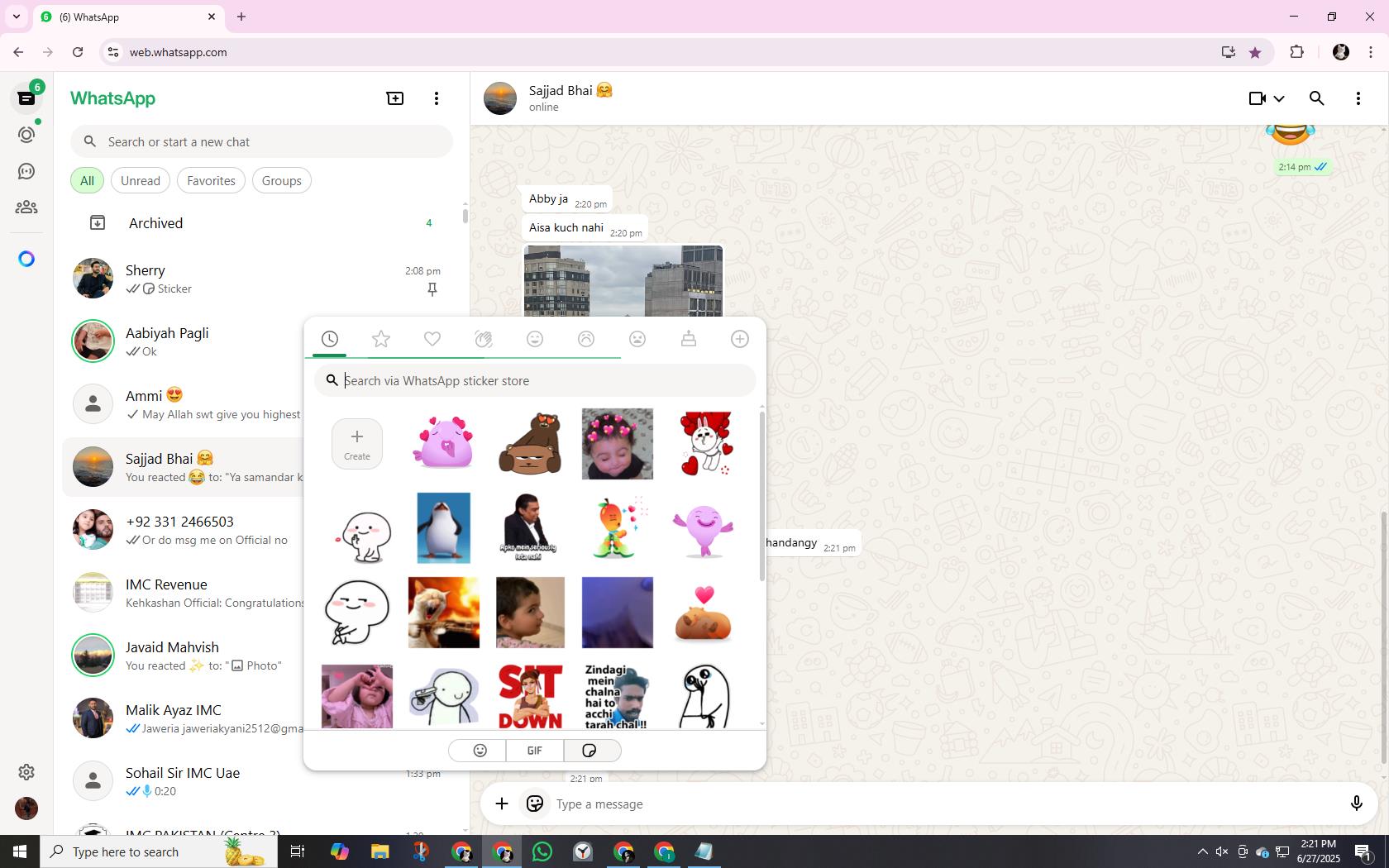
Task: Open WhatsApp Settings gear icon
Action: pyautogui.click(x=26, y=771)
